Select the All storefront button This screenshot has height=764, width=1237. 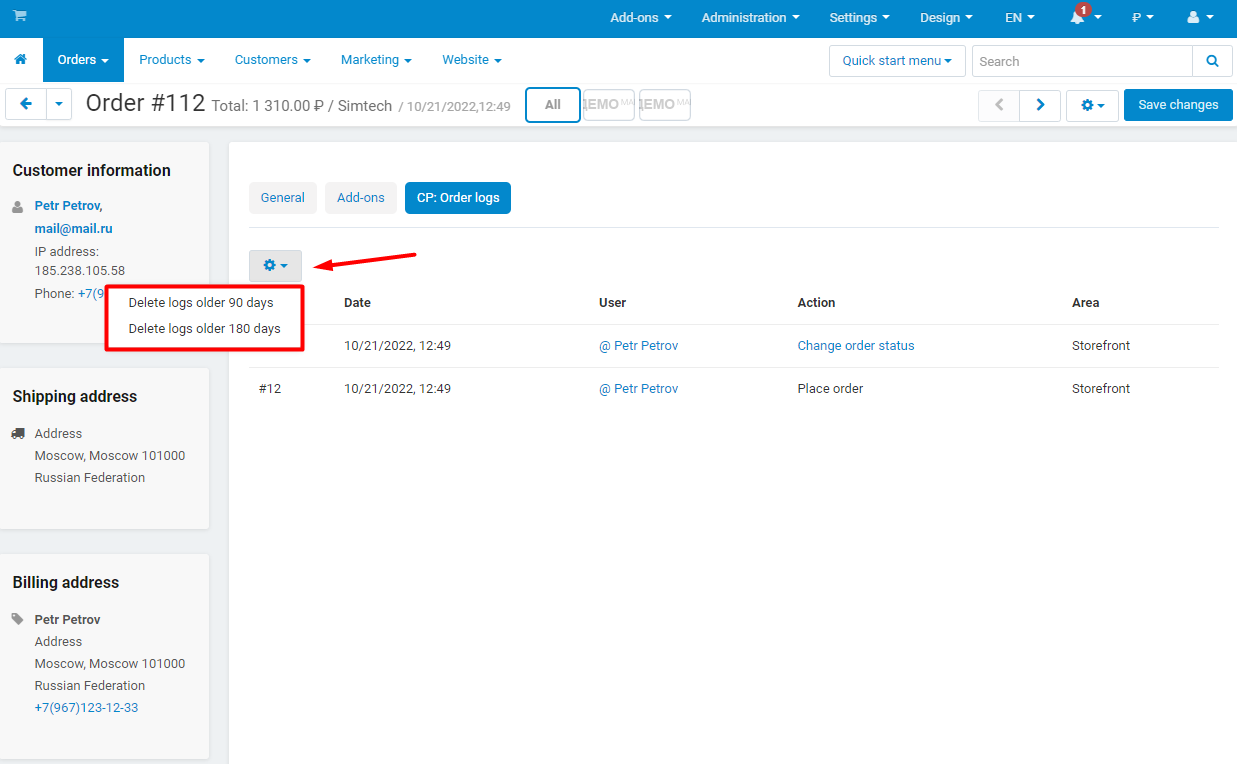553,105
